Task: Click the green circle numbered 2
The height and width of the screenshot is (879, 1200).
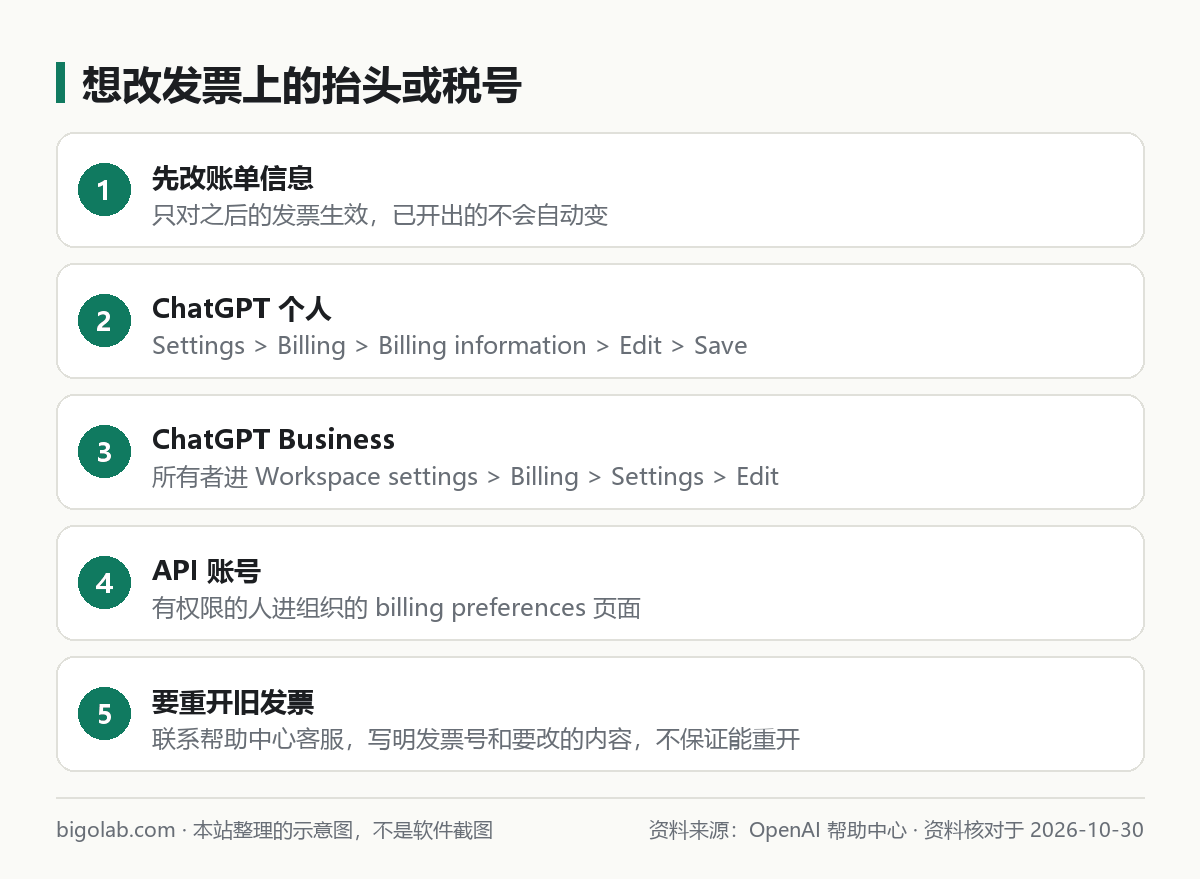Action: (104, 321)
